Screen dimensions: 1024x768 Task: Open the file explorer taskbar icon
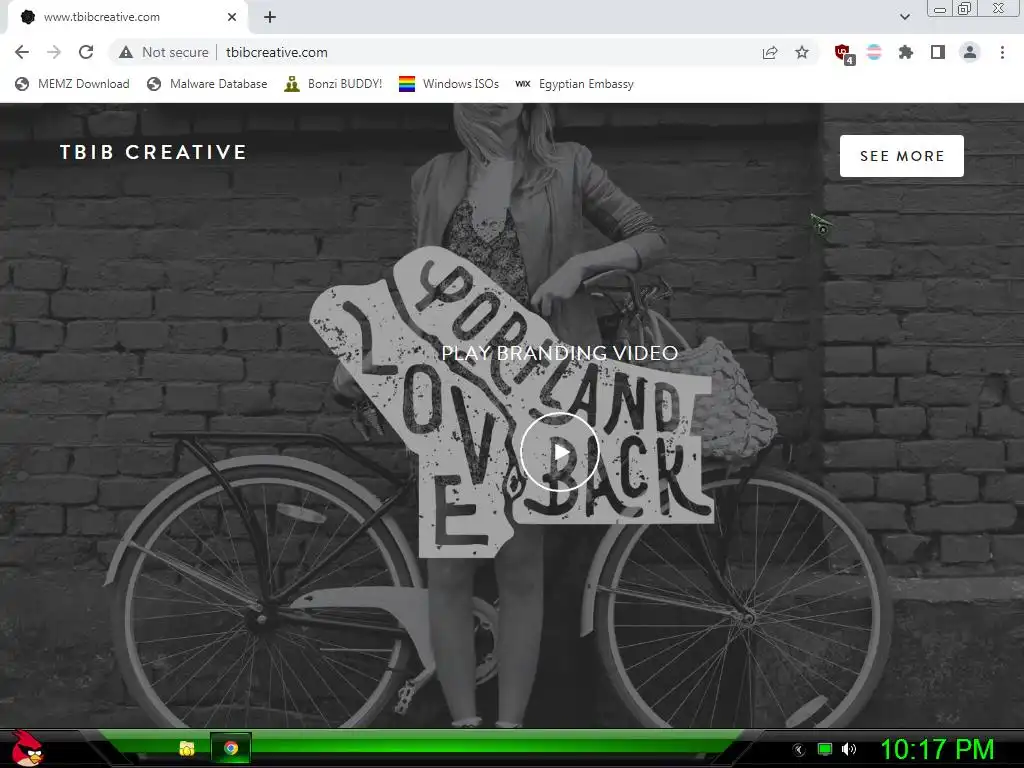coord(187,748)
